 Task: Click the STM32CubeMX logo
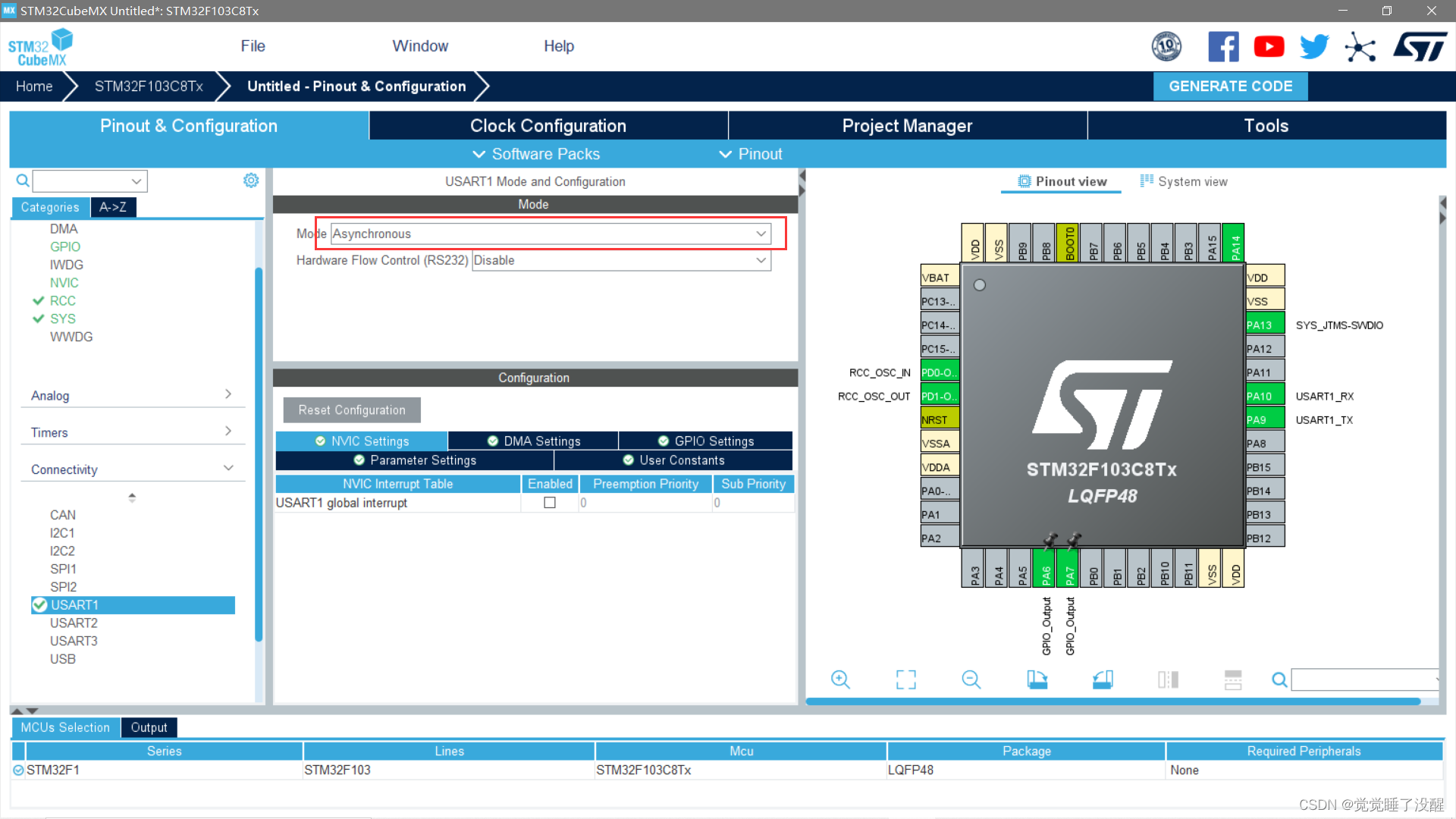40,47
